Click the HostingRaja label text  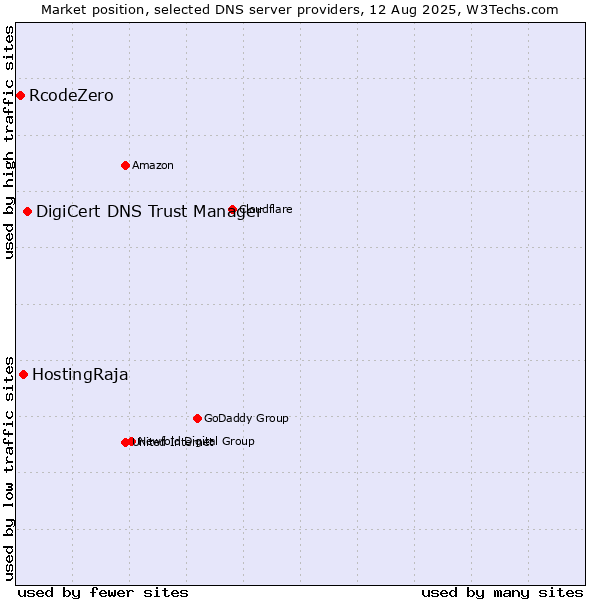coord(80,375)
